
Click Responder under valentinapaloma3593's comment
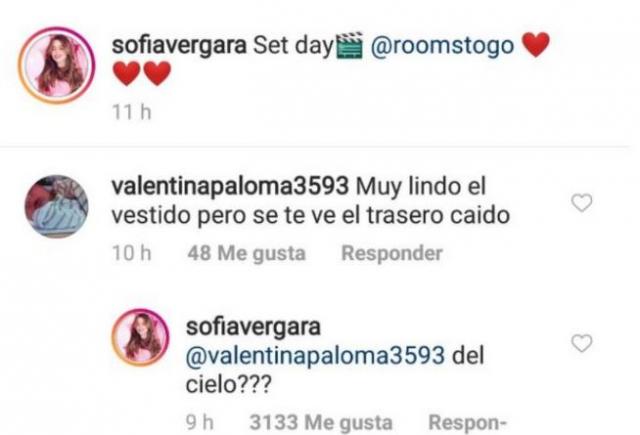coord(392,253)
